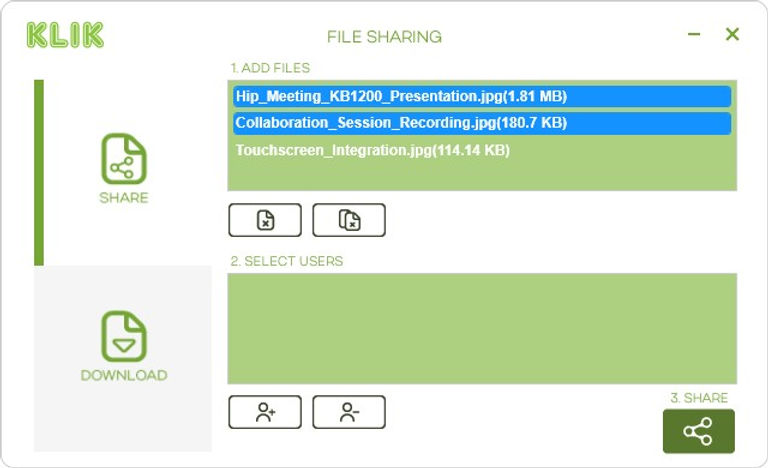Image resolution: width=768 pixels, height=468 pixels.
Task: Click the add user icon
Action: pyautogui.click(x=265, y=412)
